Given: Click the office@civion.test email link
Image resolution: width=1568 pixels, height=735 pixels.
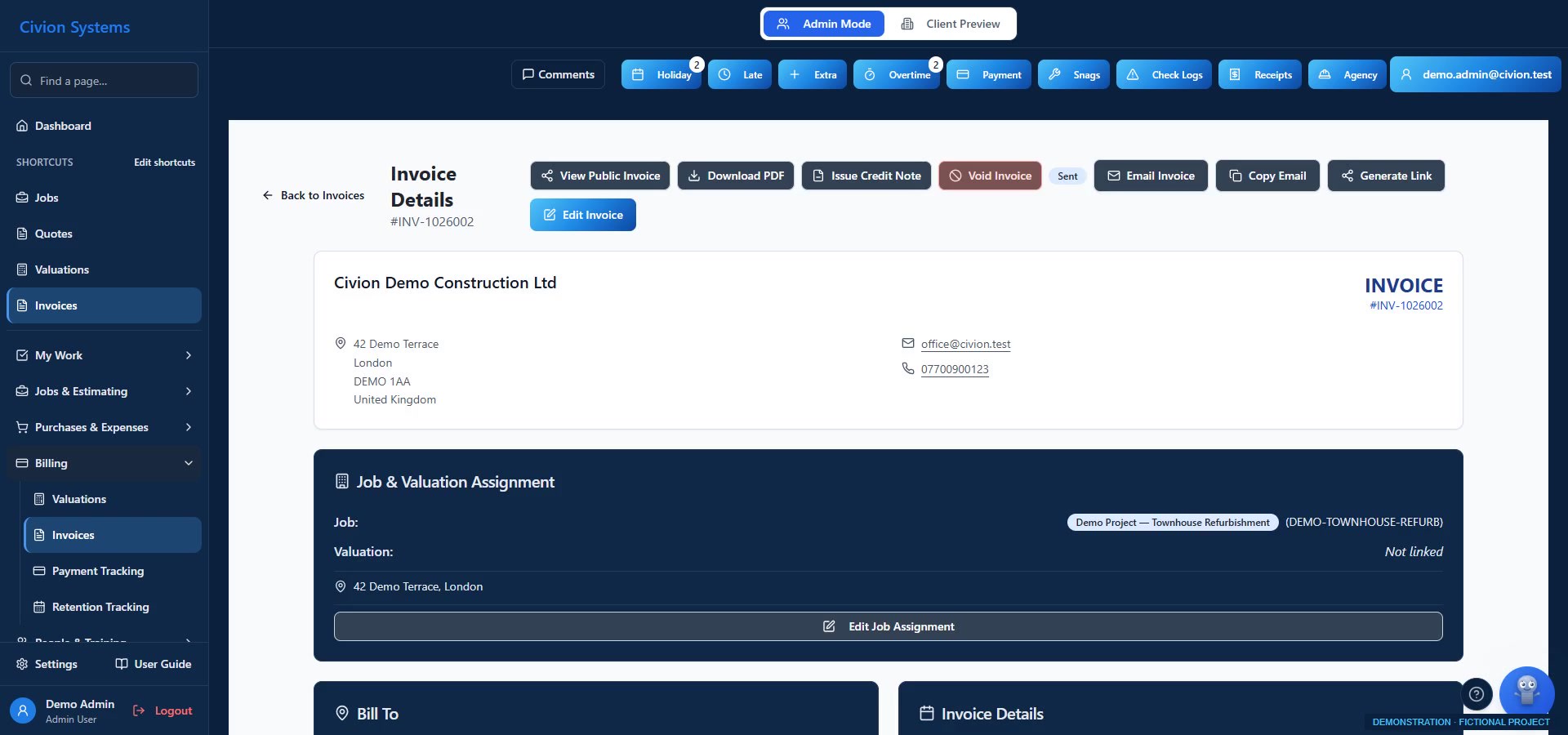Looking at the screenshot, I should pos(965,344).
